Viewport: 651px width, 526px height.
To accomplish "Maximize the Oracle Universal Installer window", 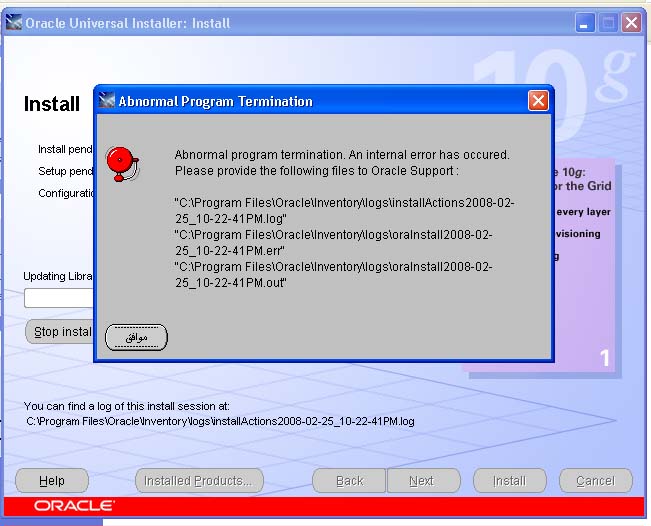I will pyautogui.click(x=608, y=22).
